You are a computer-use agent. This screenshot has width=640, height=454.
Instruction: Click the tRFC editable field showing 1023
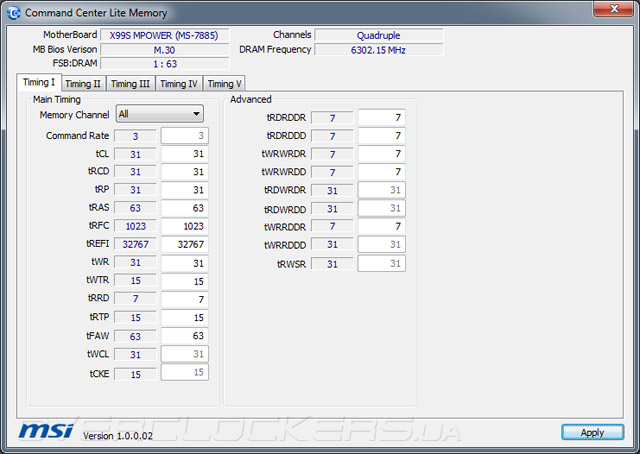click(184, 226)
